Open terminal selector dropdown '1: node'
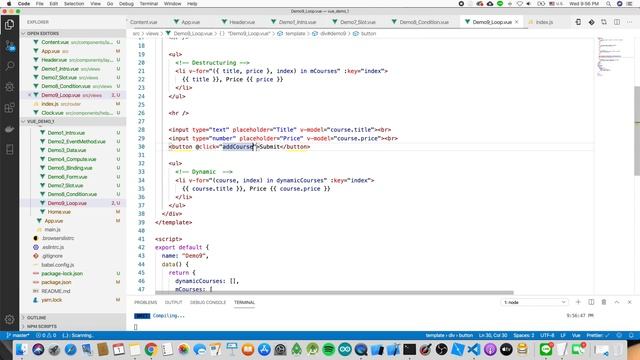This screenshot has height=360, width=640. (534, 302)
